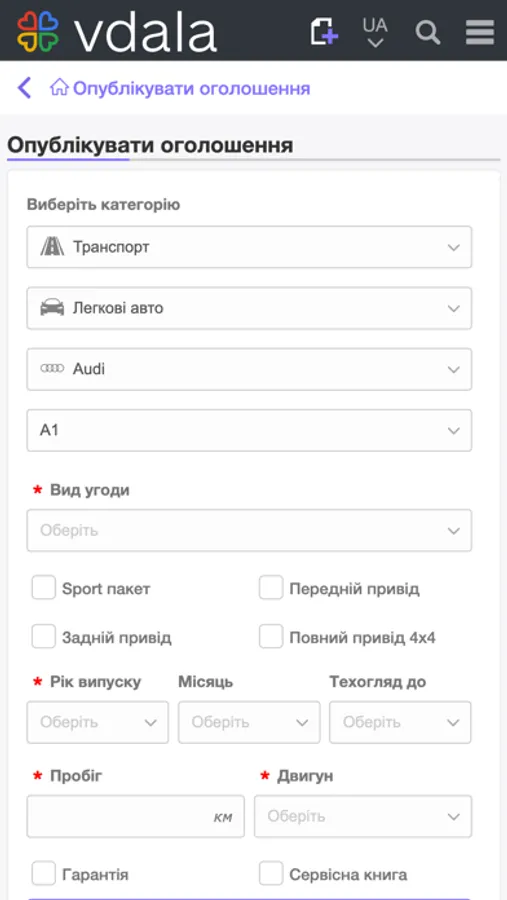The width and height of the screenshot is (507, 900).
Task: Open the vdala logo homepage
Action: (x=117, y=31)
